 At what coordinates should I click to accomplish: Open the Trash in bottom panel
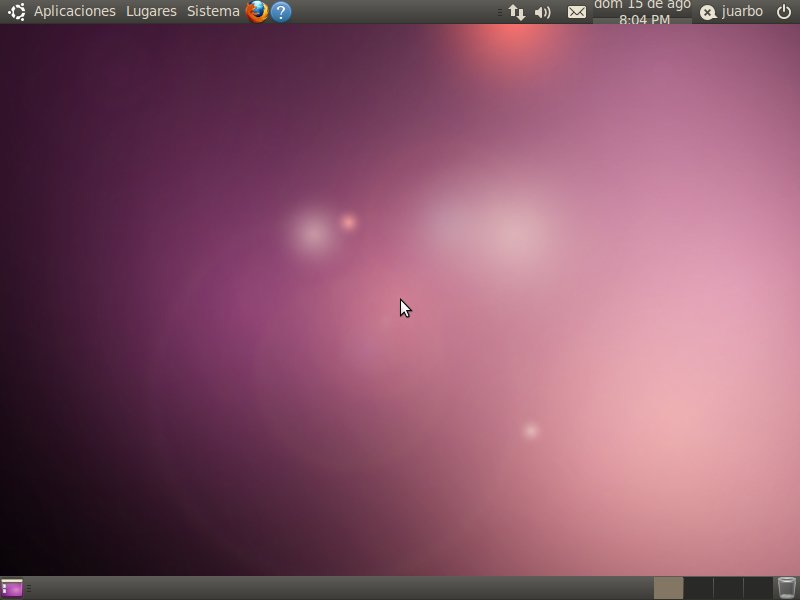[787, 588]
